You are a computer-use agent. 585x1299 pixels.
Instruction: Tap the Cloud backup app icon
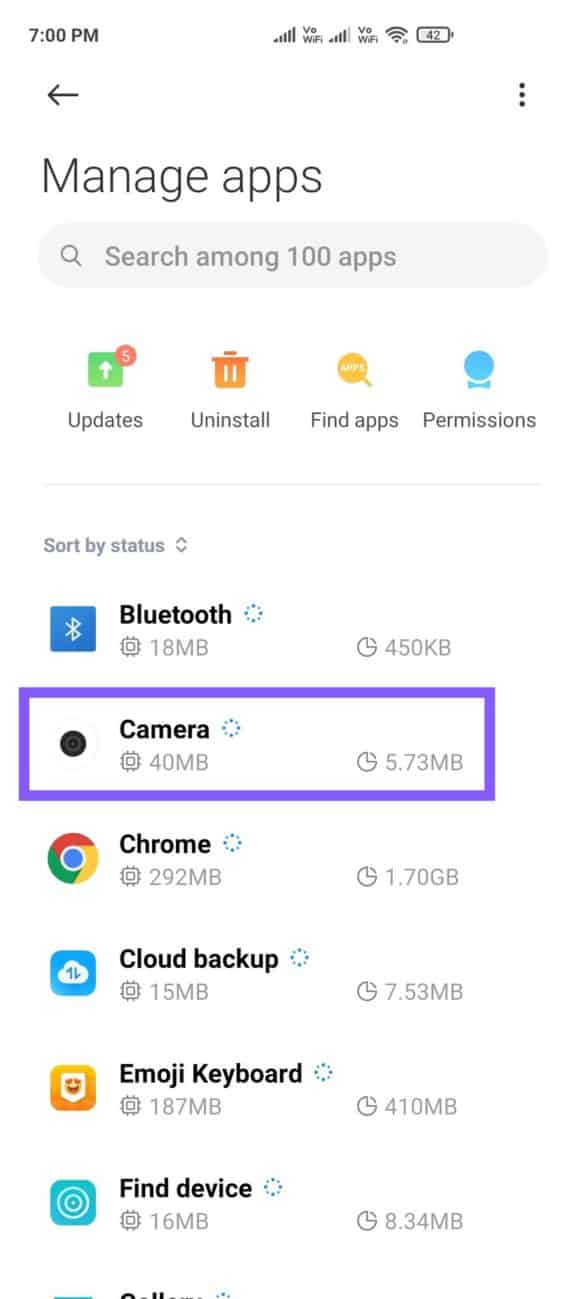pyautogui.click(x=73, y=974)
